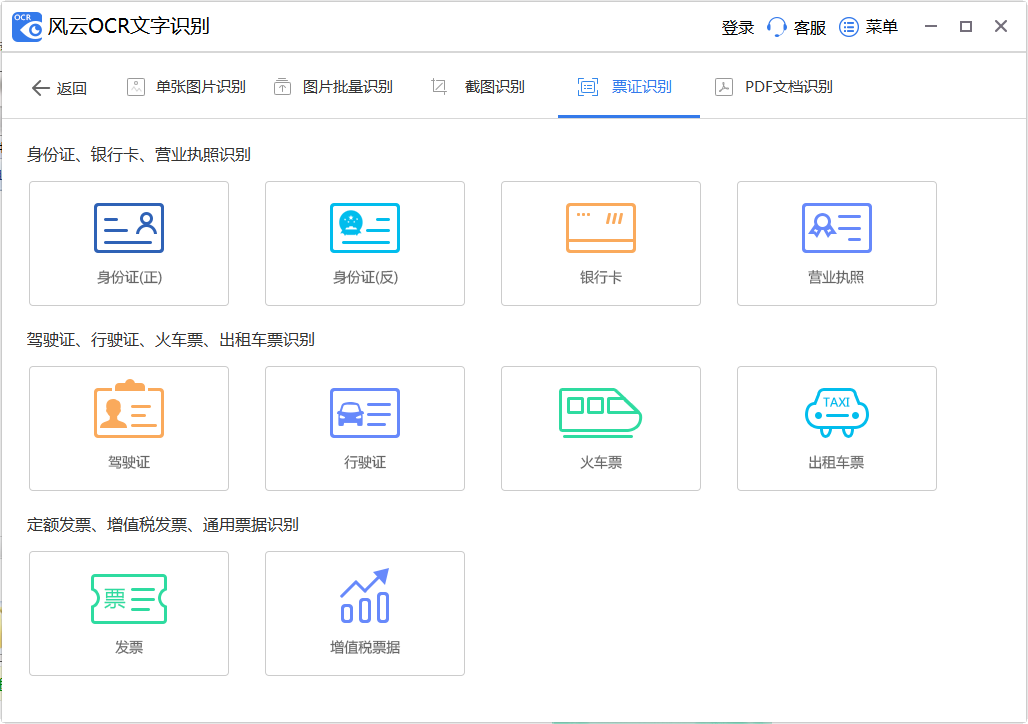Minimize the OCR window
Image resolution: width=1028 pixels, height=724 pixels.
[931, 26]
